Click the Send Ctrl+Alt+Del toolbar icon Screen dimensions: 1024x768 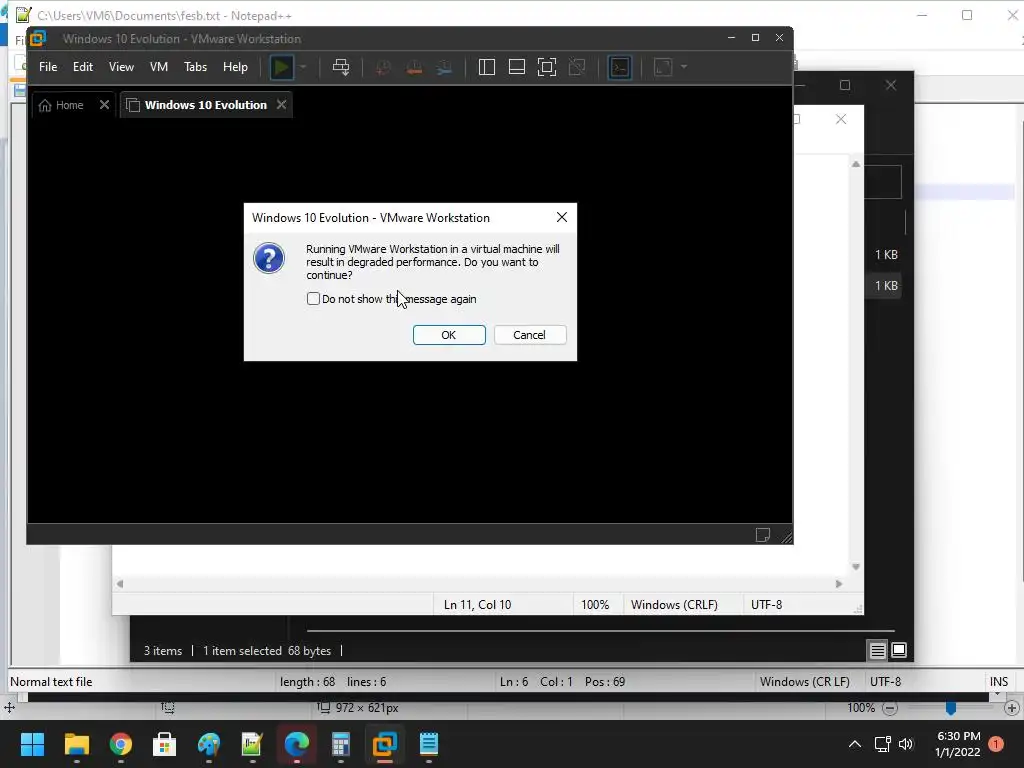point(341,67)
